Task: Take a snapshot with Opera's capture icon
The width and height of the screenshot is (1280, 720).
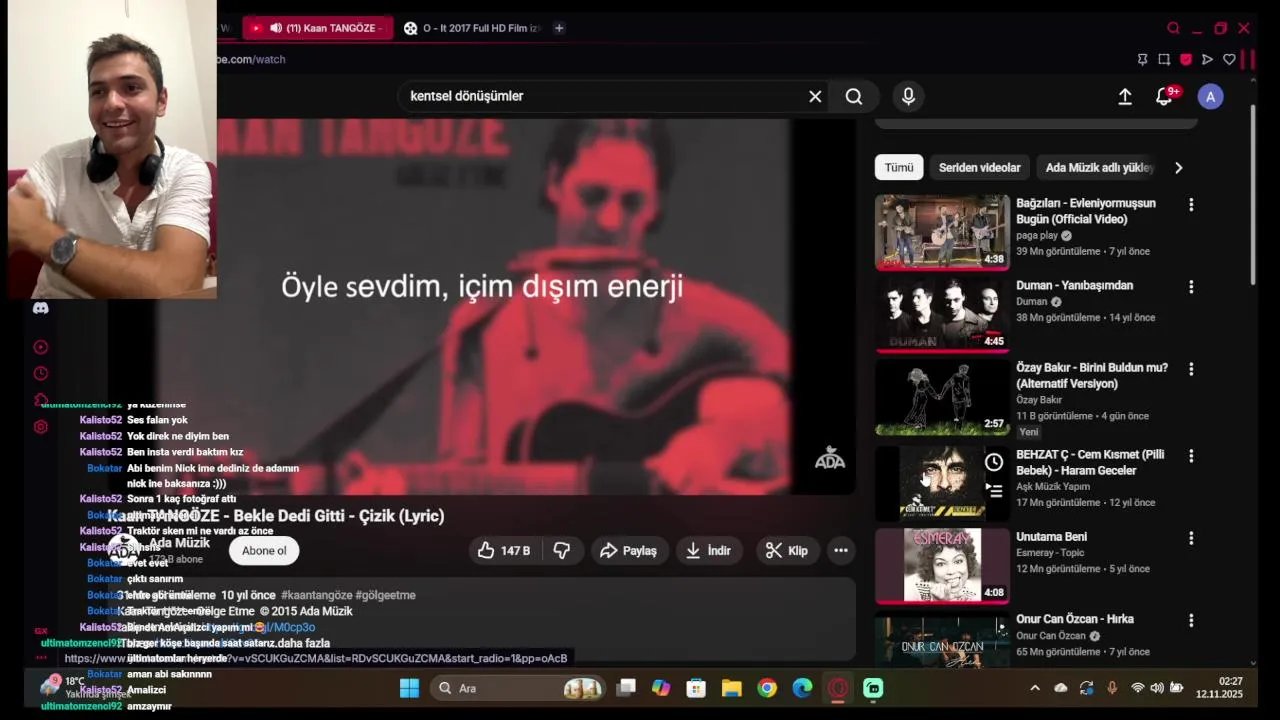Action: (x=1164, y=59)
